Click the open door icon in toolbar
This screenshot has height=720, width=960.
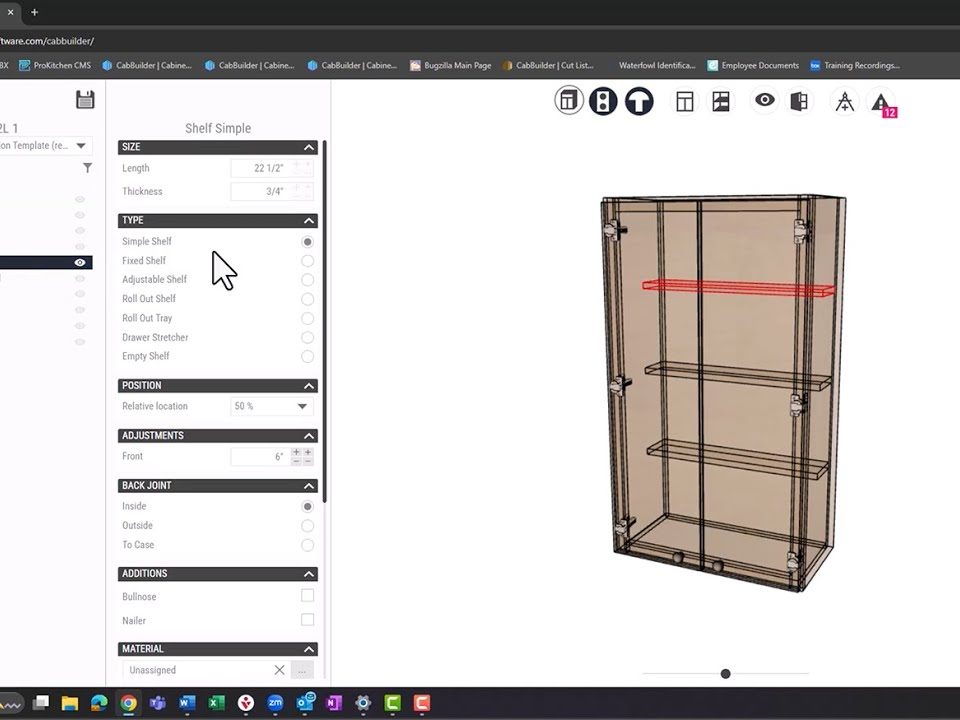[799, 101]
